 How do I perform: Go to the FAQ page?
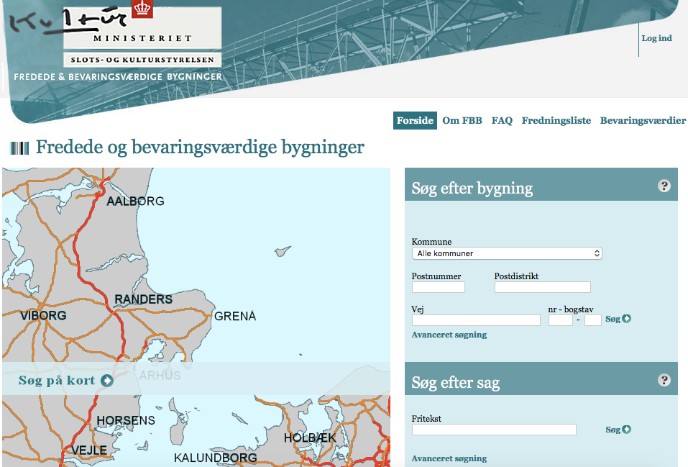coord(502,120)
